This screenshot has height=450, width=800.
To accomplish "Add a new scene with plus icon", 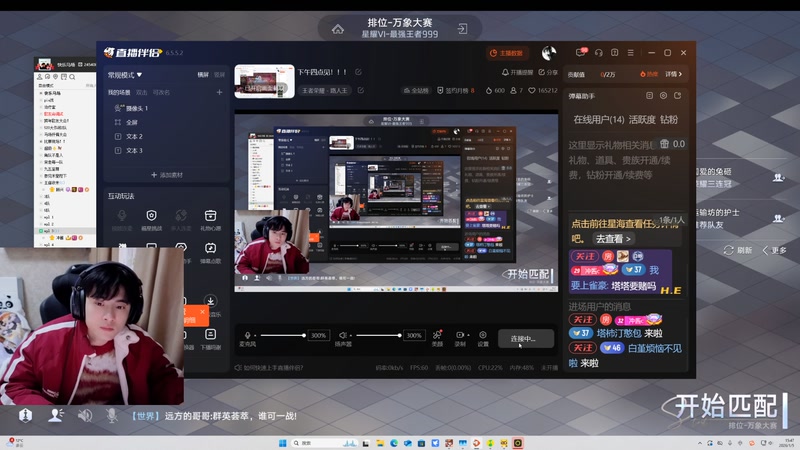I will pyautogui.click(x=219, y=92).
